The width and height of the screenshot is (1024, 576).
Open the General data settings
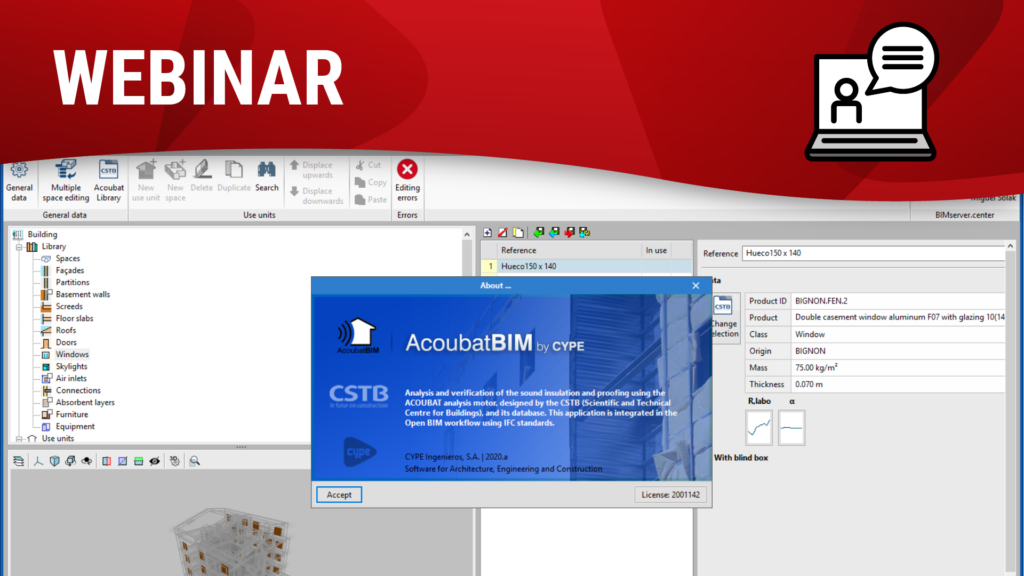pos(19,180)
